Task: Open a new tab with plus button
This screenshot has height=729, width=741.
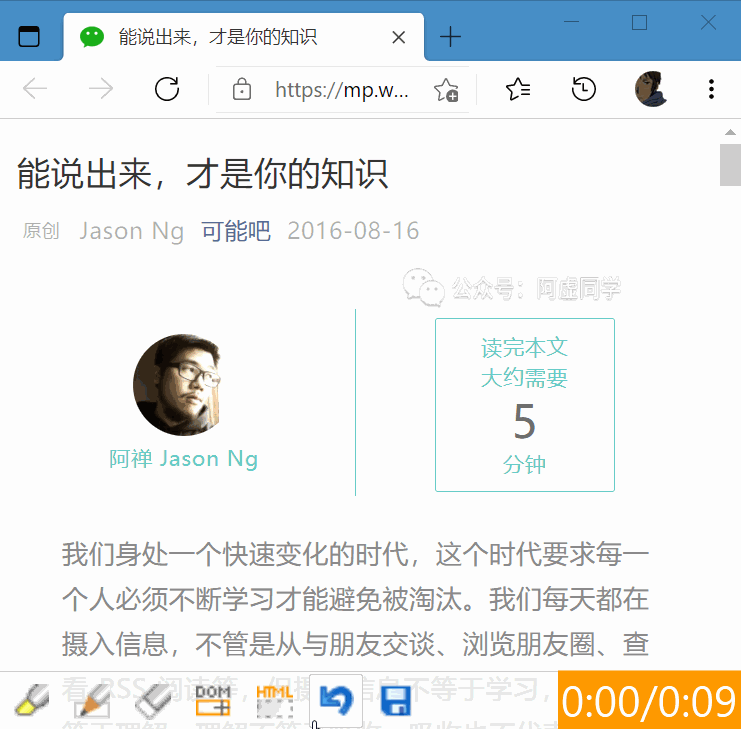Action: pos(450,37)
